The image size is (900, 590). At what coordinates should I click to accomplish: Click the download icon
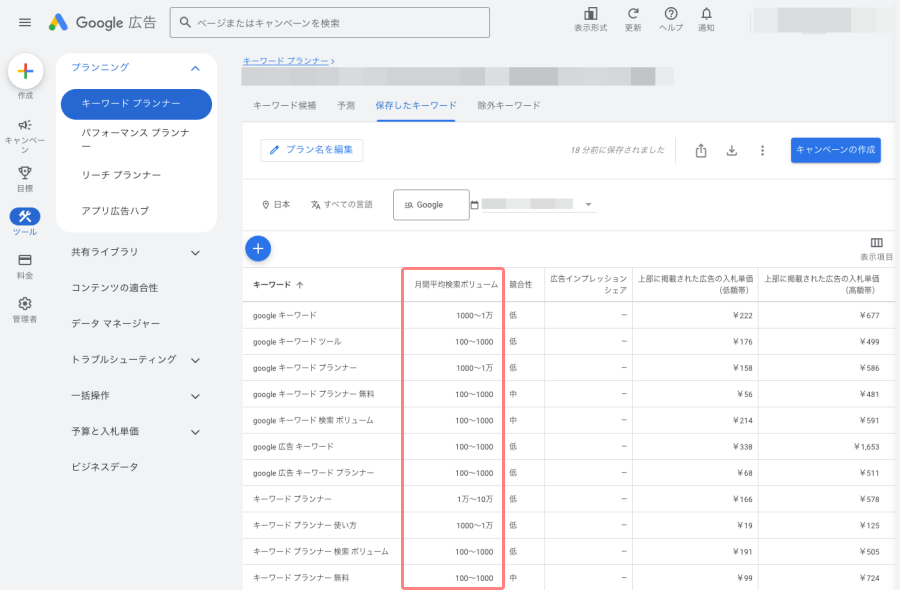(732, 151)
